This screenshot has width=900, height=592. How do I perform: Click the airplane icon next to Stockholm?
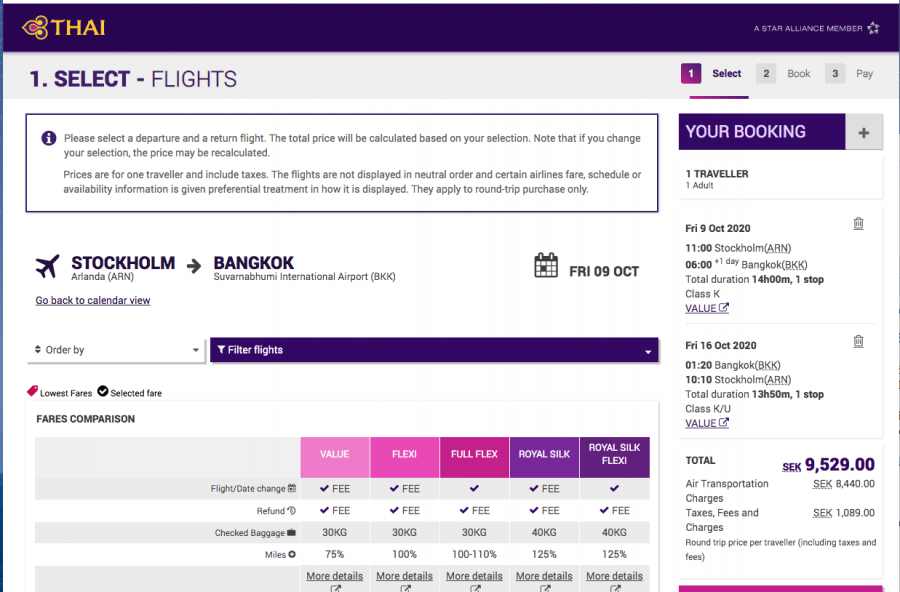click(47, 267)
